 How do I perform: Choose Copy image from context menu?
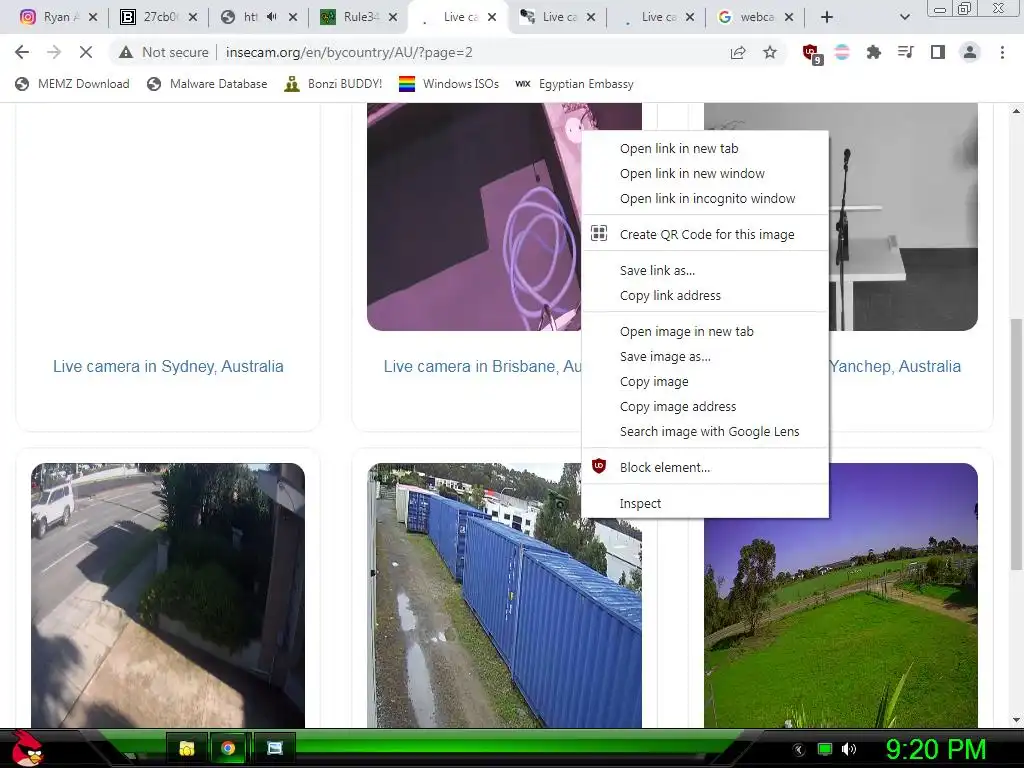pyautogui.click(x=705, y=381)
